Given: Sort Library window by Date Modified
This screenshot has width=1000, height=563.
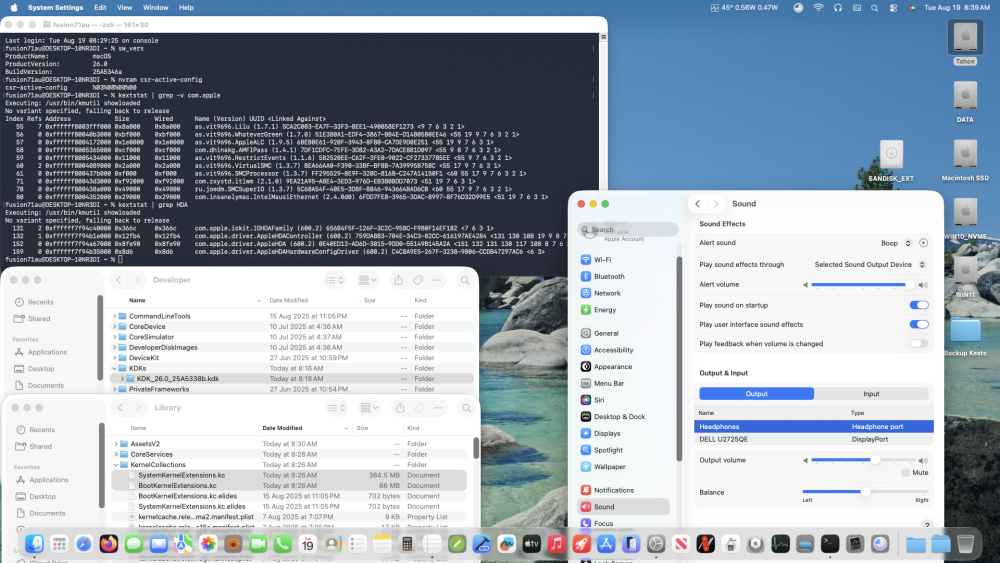Looking at the screenshot, I should [x=304, y=428].
